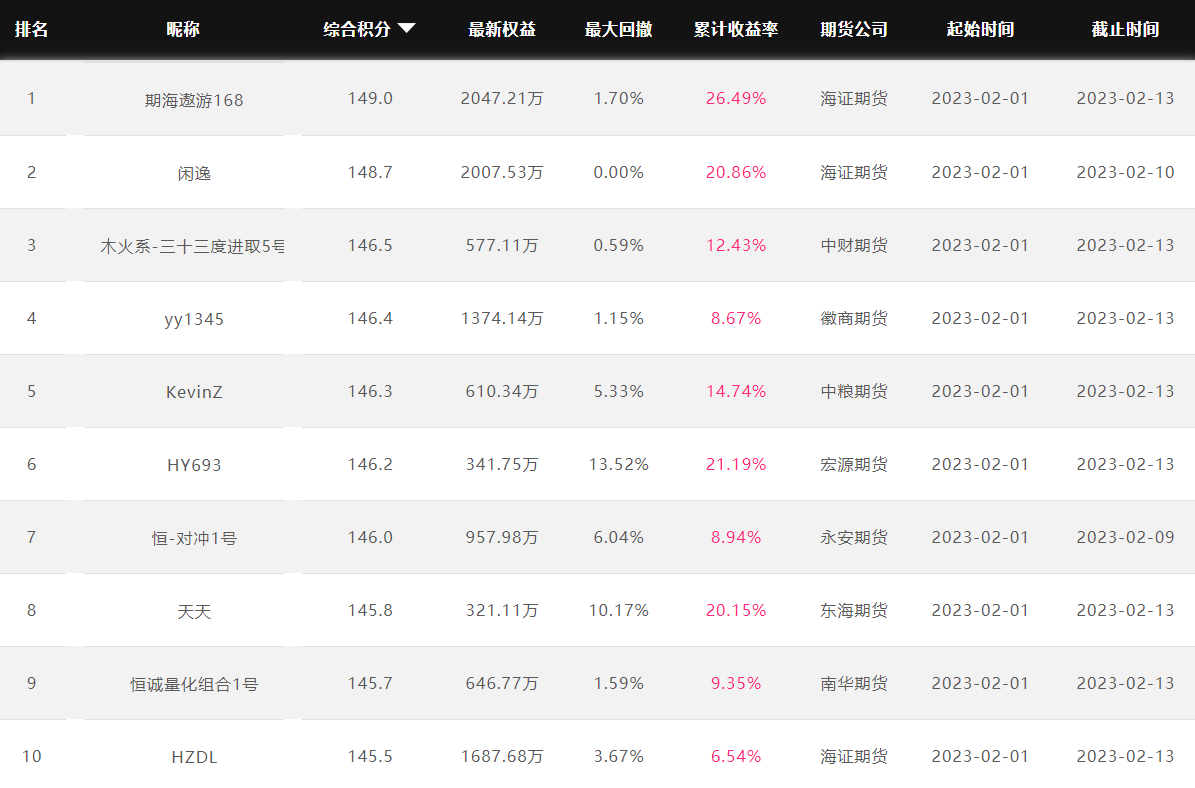Open the nickname HZDL
This screenshot has width=1195, height=788.
click(x=194, y=757)
